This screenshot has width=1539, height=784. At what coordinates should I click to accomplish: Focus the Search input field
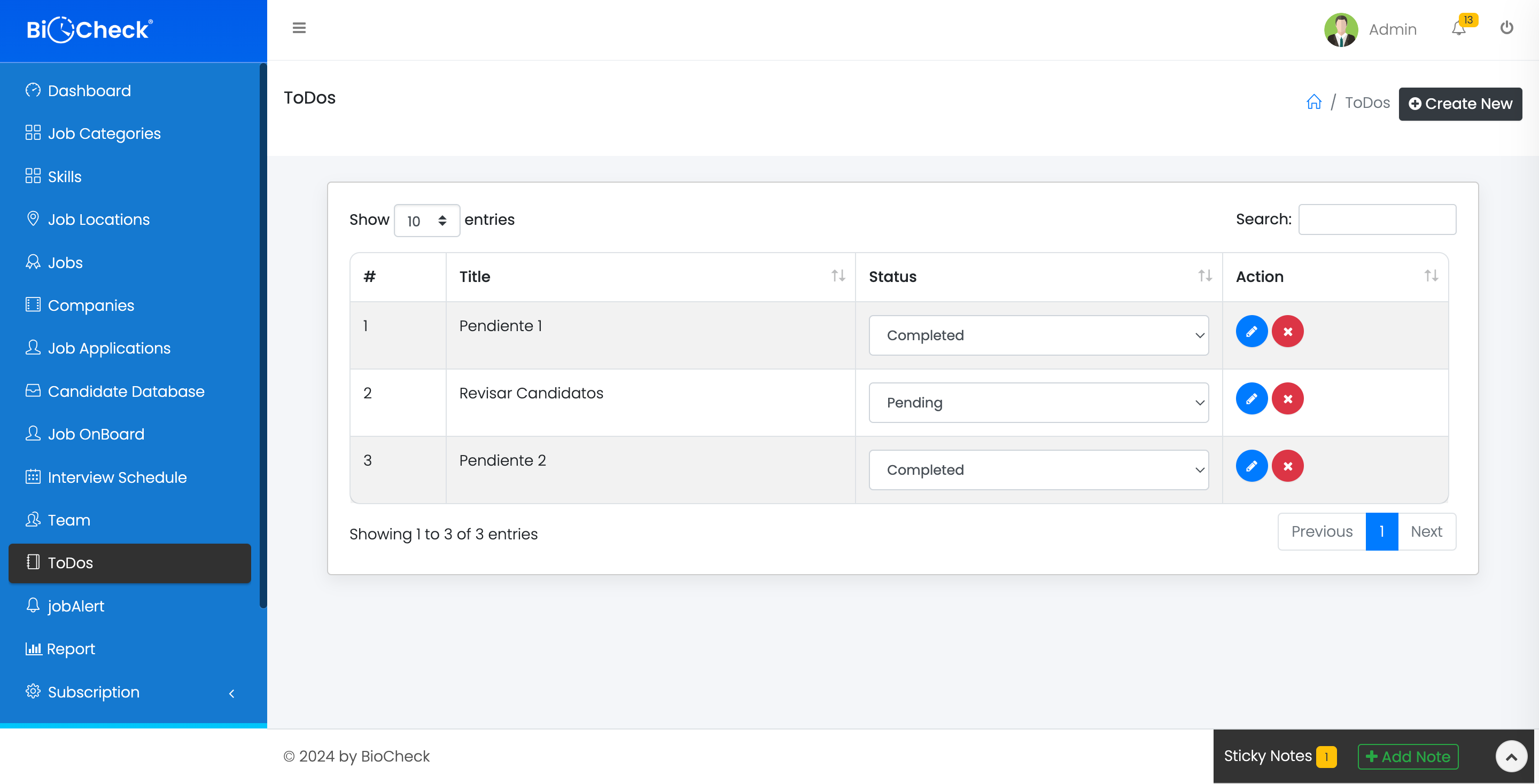tap(1377, 219)
